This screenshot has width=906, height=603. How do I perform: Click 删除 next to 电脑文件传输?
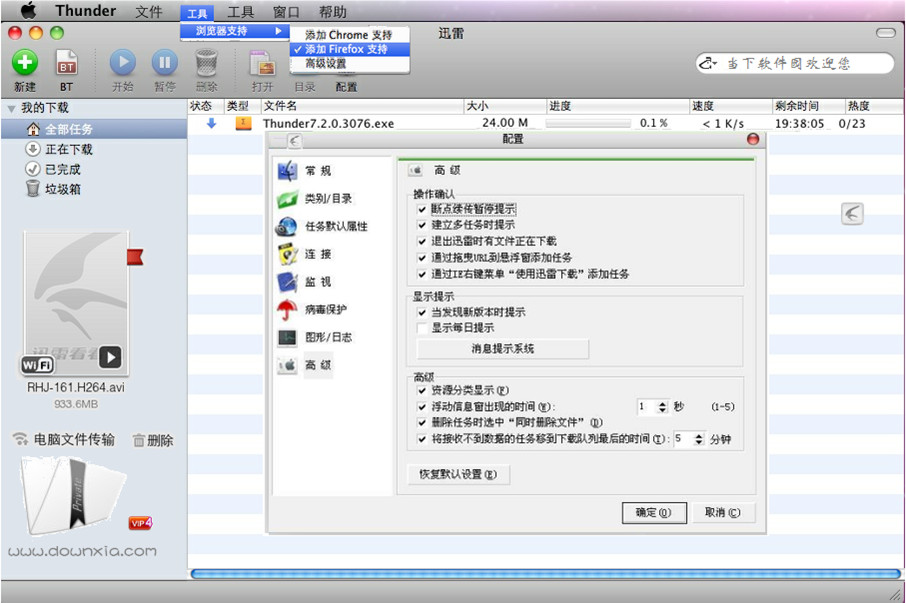pos(153,441)
